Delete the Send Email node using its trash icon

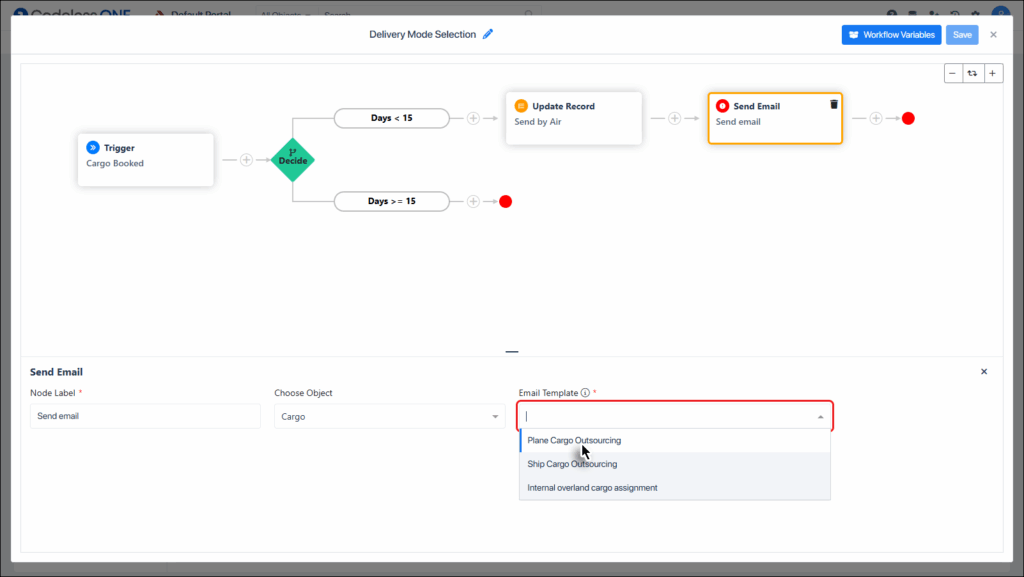pyautogui.click(x=835, y=103)
